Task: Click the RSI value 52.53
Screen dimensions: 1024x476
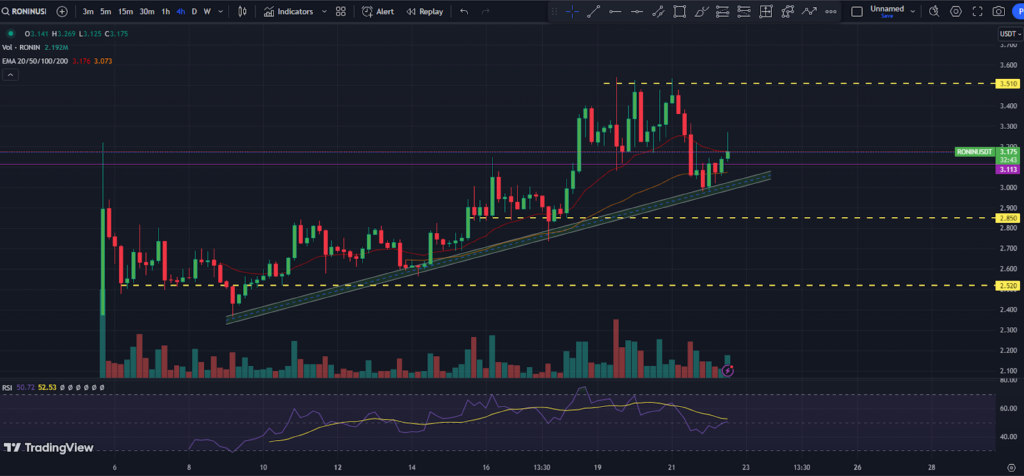Action: tap(47, 387)
